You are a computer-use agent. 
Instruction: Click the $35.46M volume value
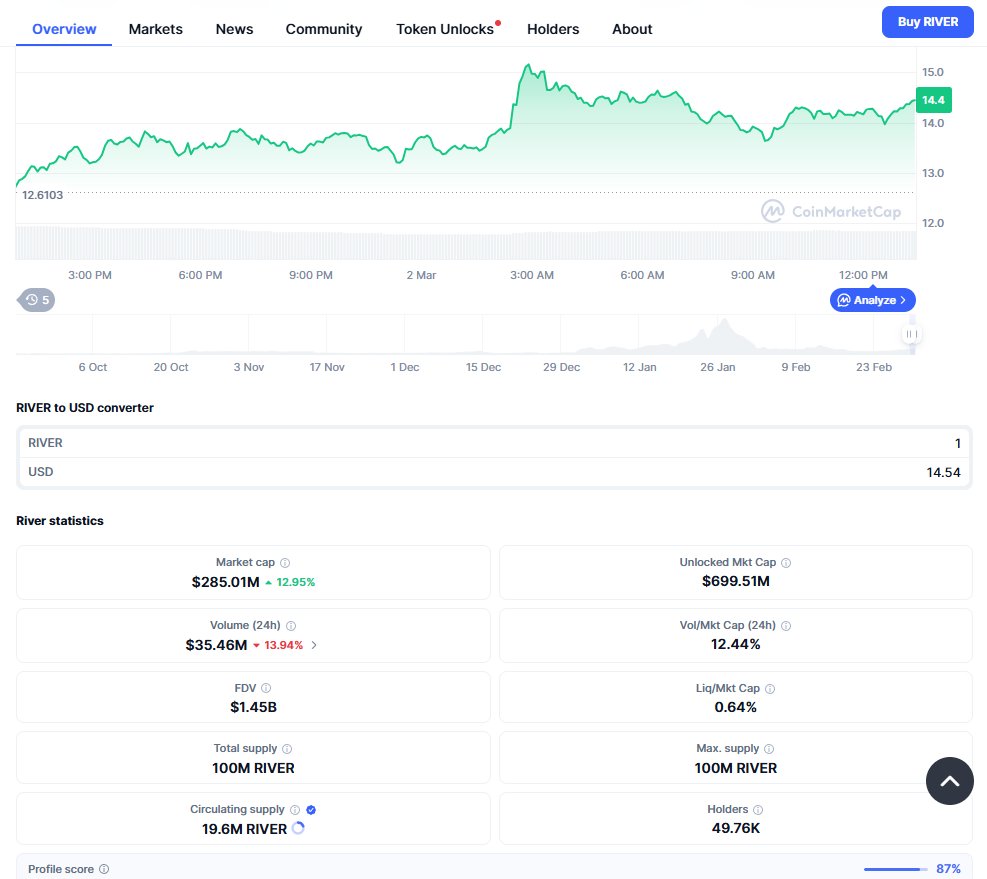point(216,645)
